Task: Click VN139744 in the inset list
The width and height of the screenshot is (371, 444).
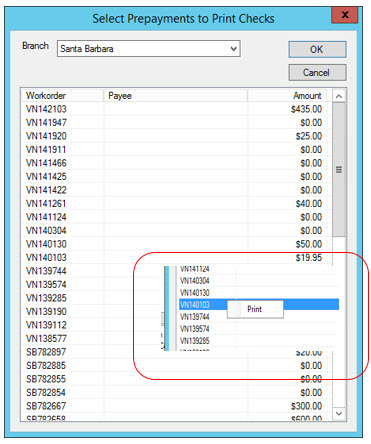Action: (195, 317)
